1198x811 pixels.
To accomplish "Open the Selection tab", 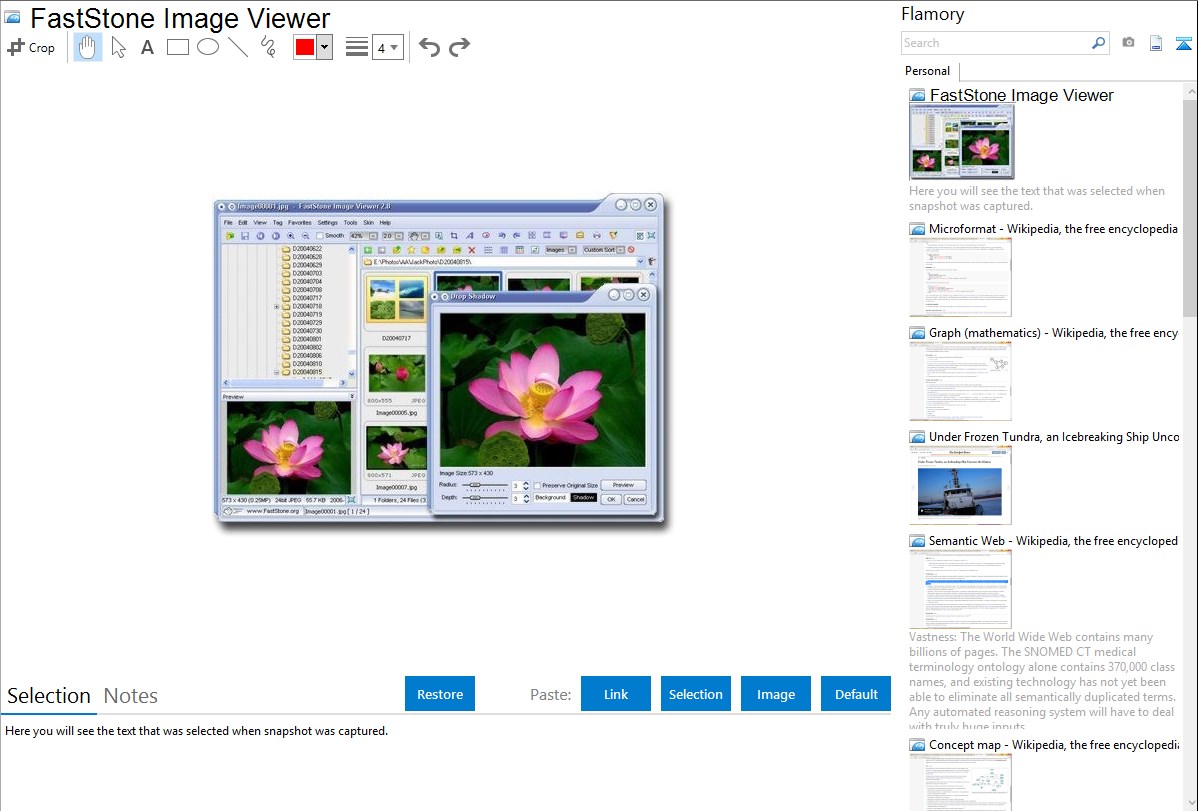I will (x=49, y=696).
